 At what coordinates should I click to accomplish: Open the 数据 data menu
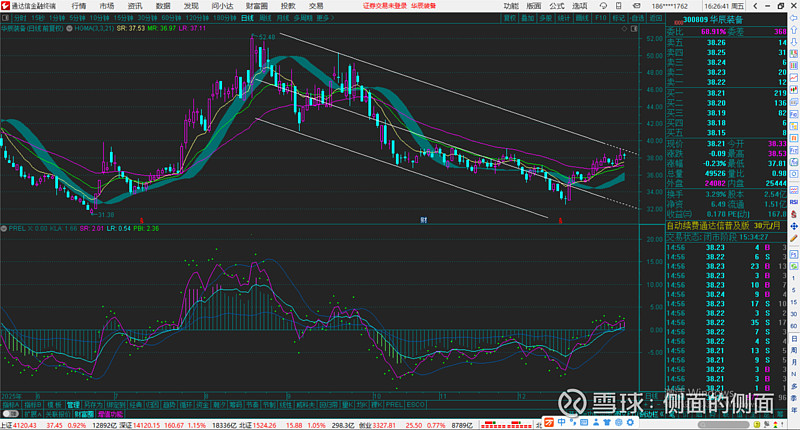[163, 6]
